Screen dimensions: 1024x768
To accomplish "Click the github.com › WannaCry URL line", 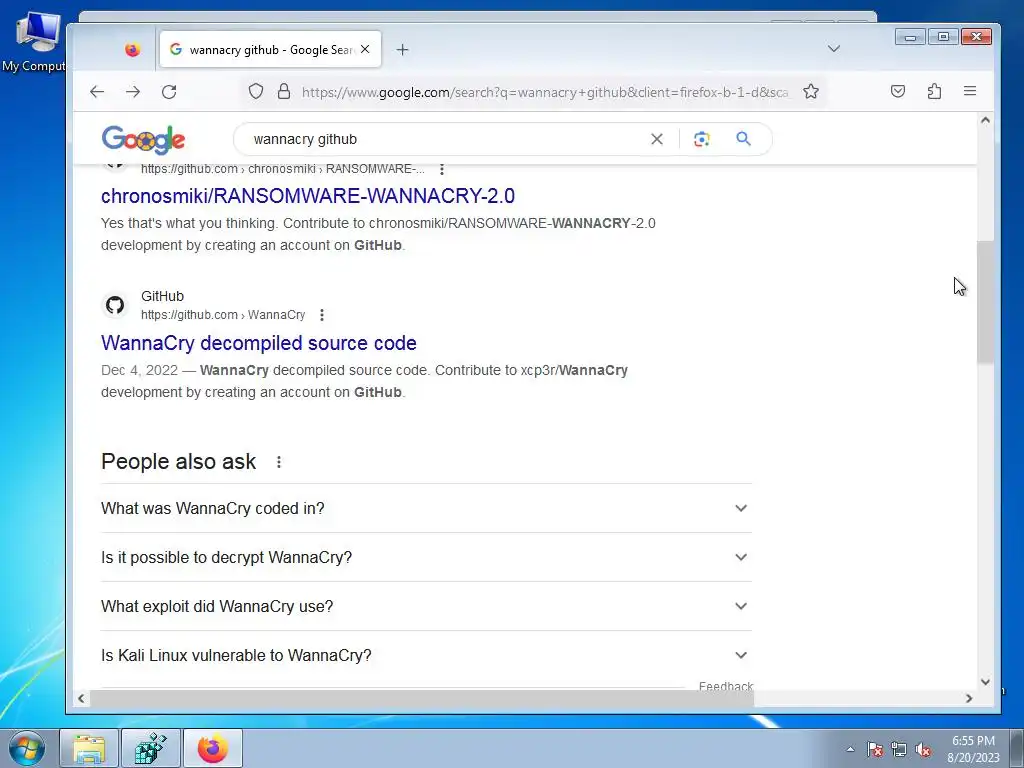I will (223, 315).
